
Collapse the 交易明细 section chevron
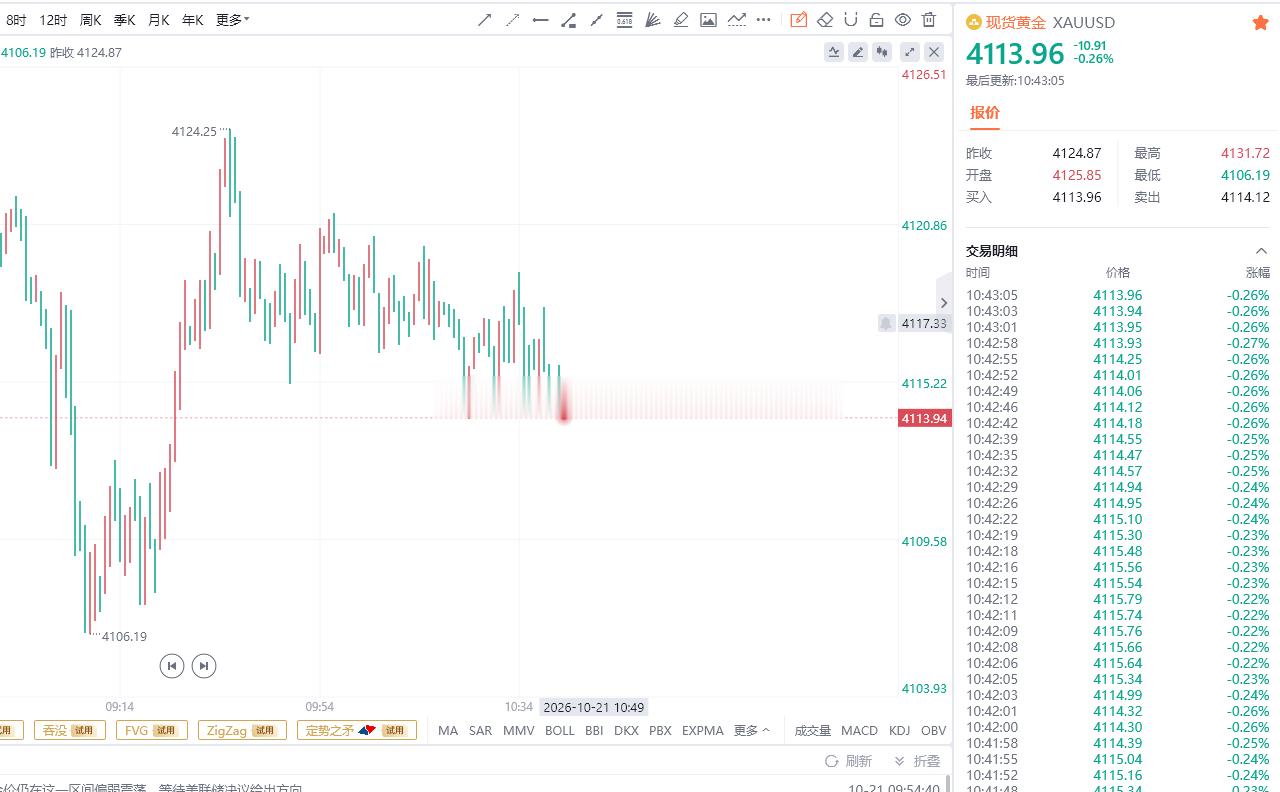1261,251
